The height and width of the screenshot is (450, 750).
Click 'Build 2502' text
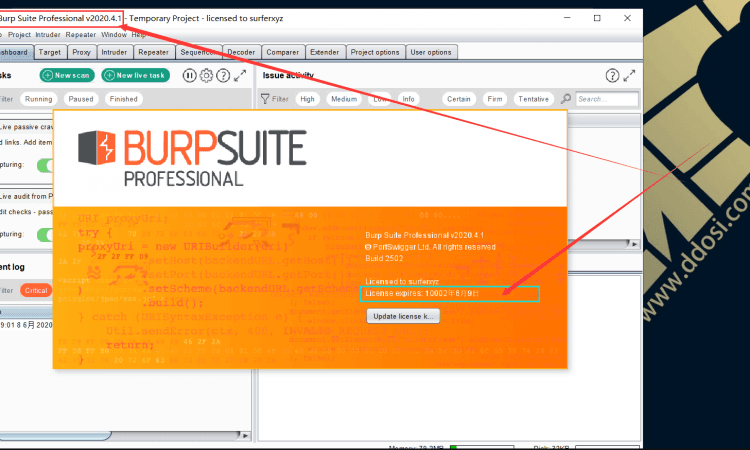click(384, 258)
